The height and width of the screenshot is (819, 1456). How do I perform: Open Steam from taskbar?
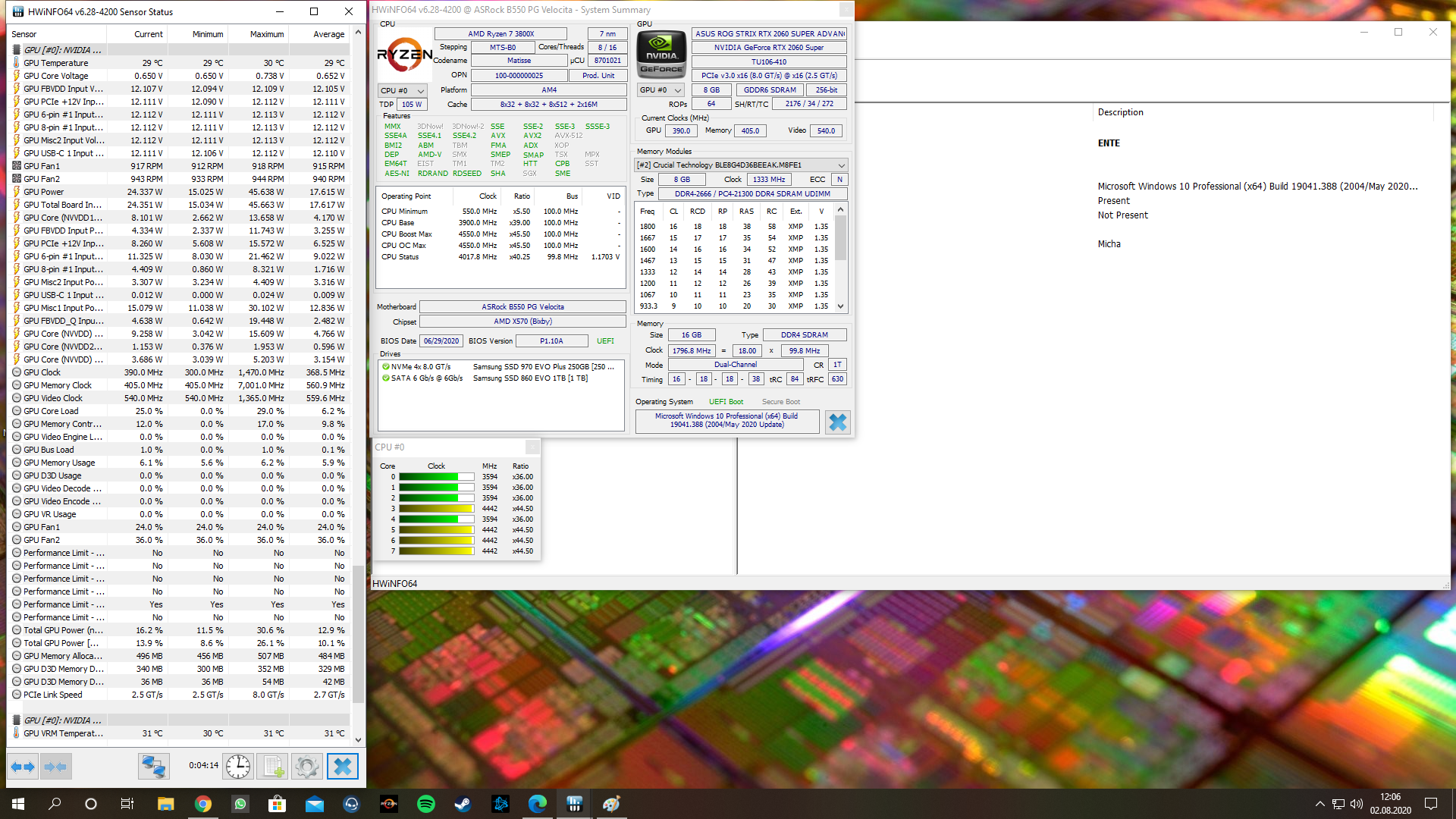(x=463, y=804)
